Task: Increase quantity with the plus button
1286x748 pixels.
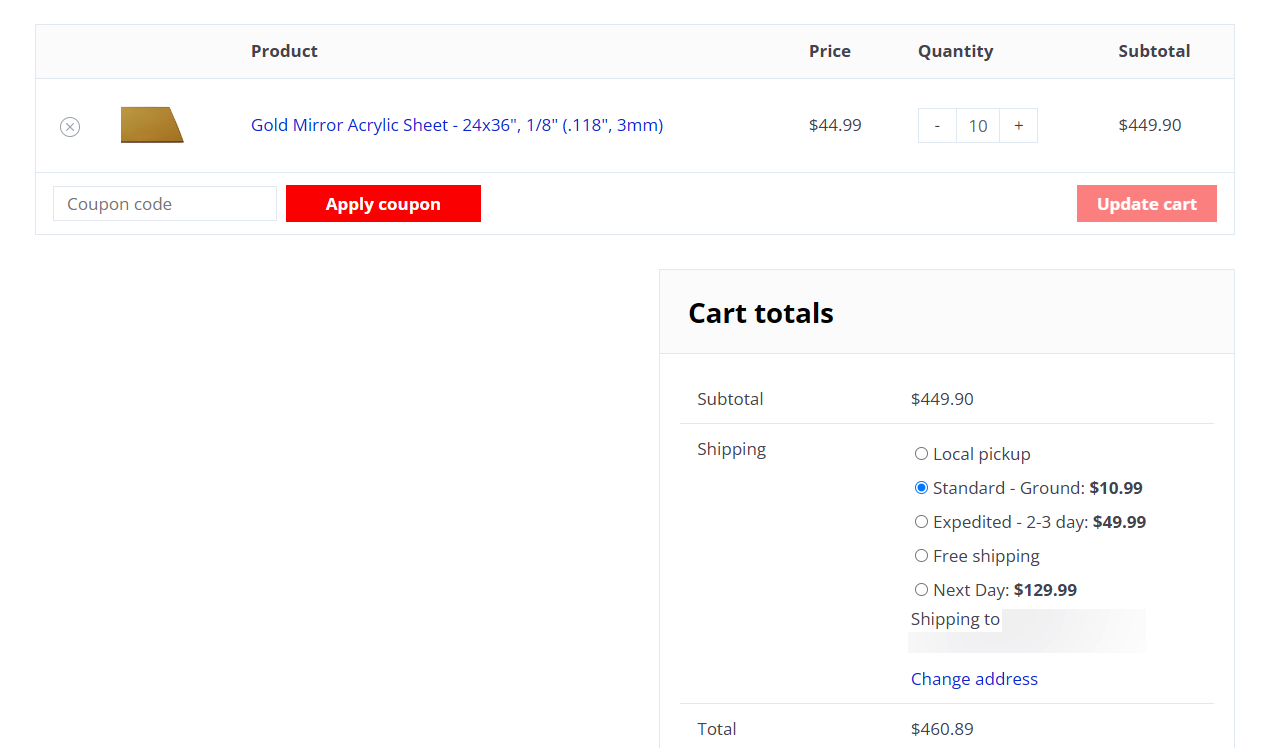Action: coord(1019,126)
